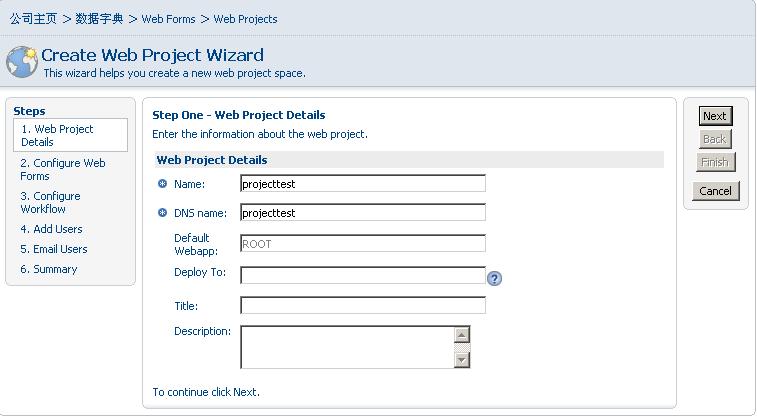Click Description scrollbar up arrow

click(x=462, y=335)
